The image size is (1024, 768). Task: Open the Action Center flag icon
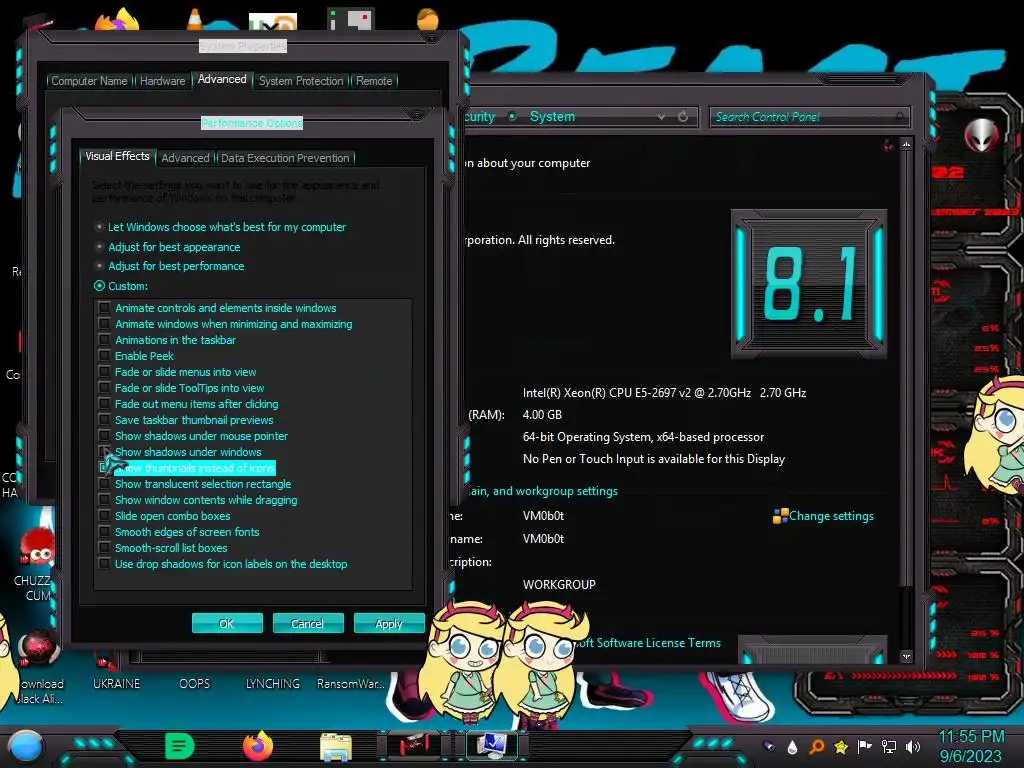865,746
